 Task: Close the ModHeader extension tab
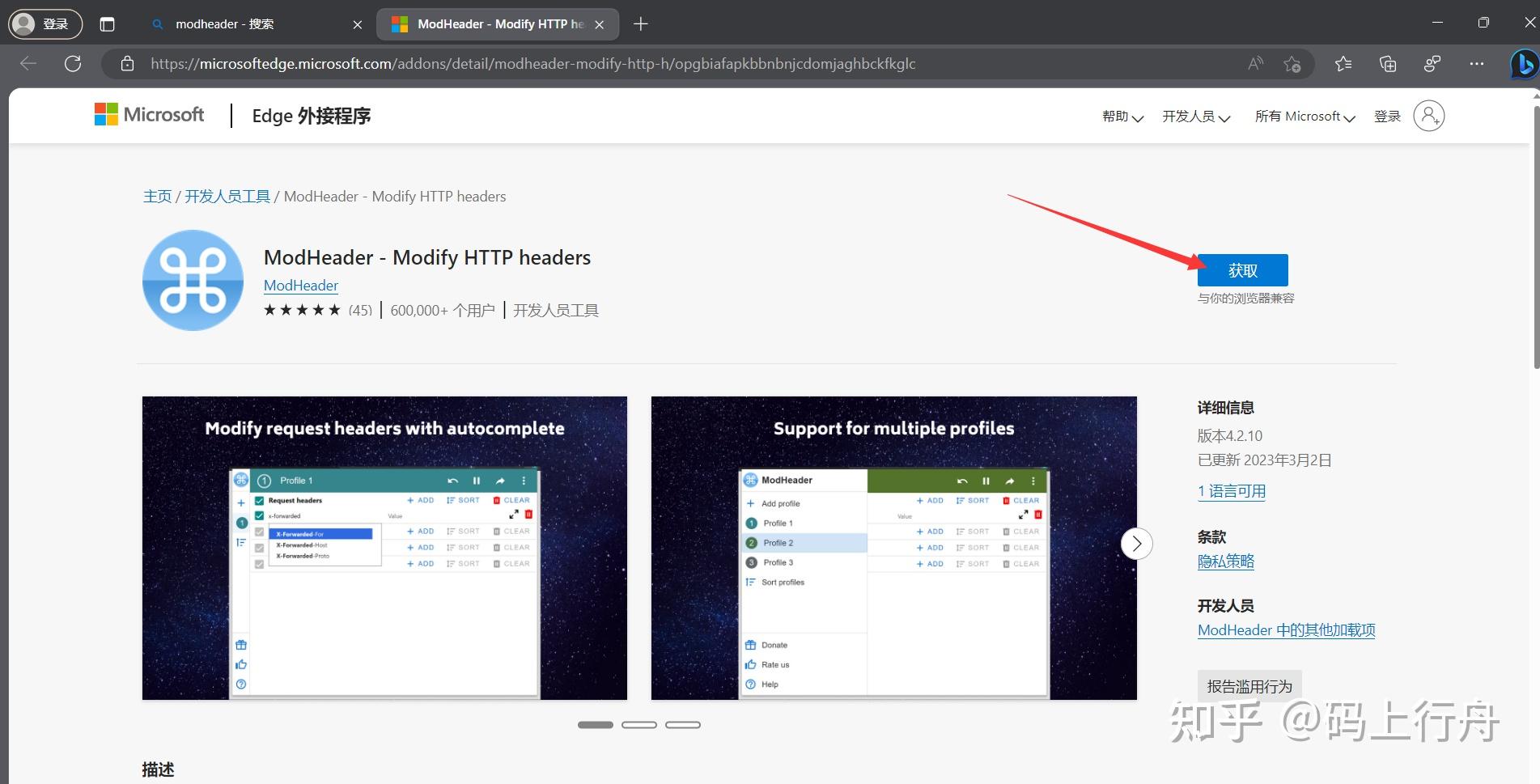599,24
